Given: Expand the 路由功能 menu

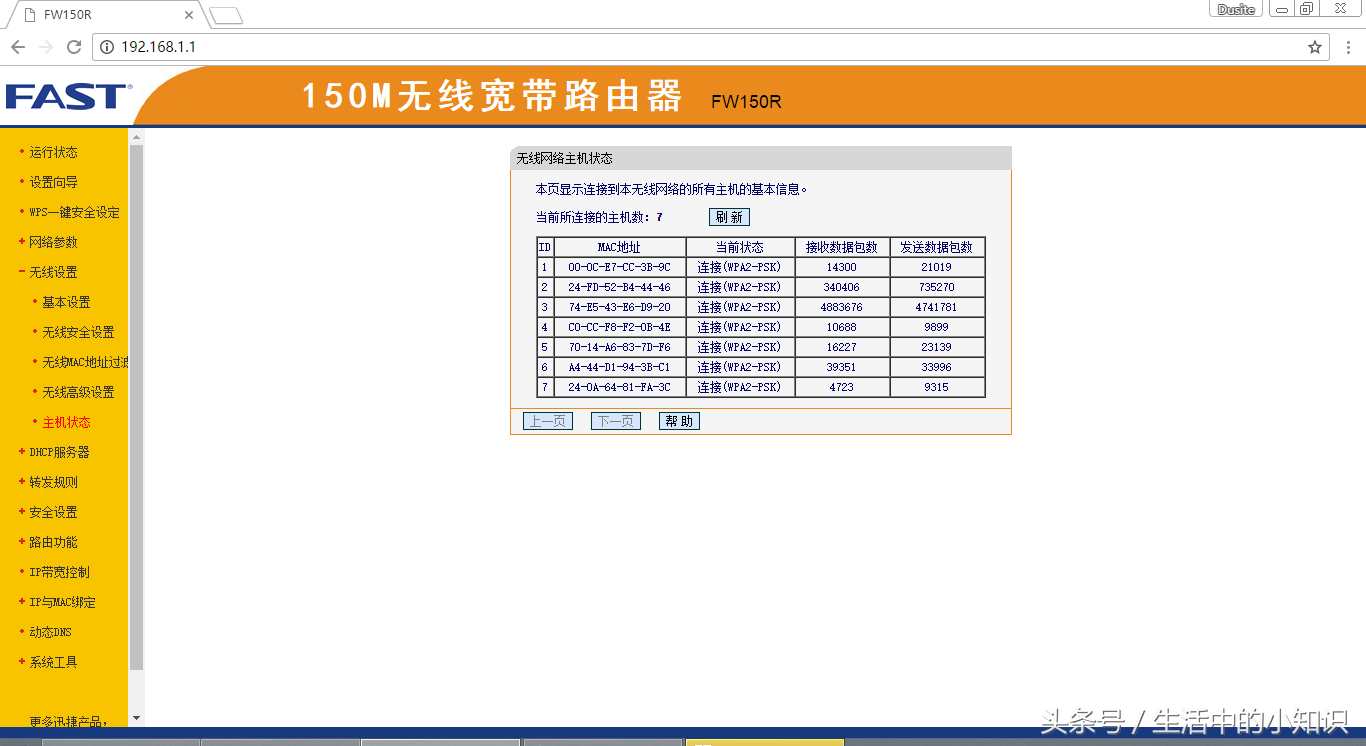Looking at the screenshot, I should click(53, 542).
